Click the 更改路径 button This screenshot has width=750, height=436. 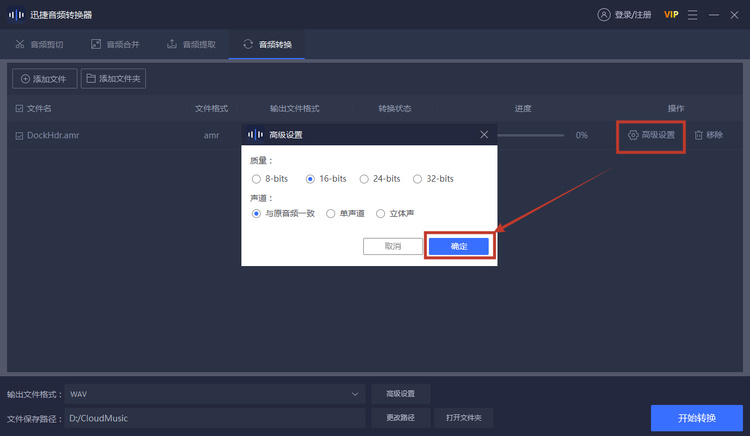(x=401, y=417)
